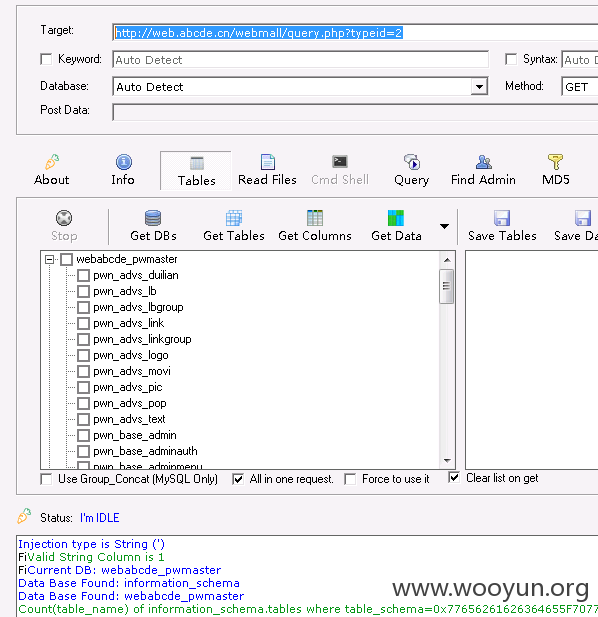The width and height of the screenshot is (598, 617).
Task: Select the pwn_base_admin table name
Action: tap(135, 435)
